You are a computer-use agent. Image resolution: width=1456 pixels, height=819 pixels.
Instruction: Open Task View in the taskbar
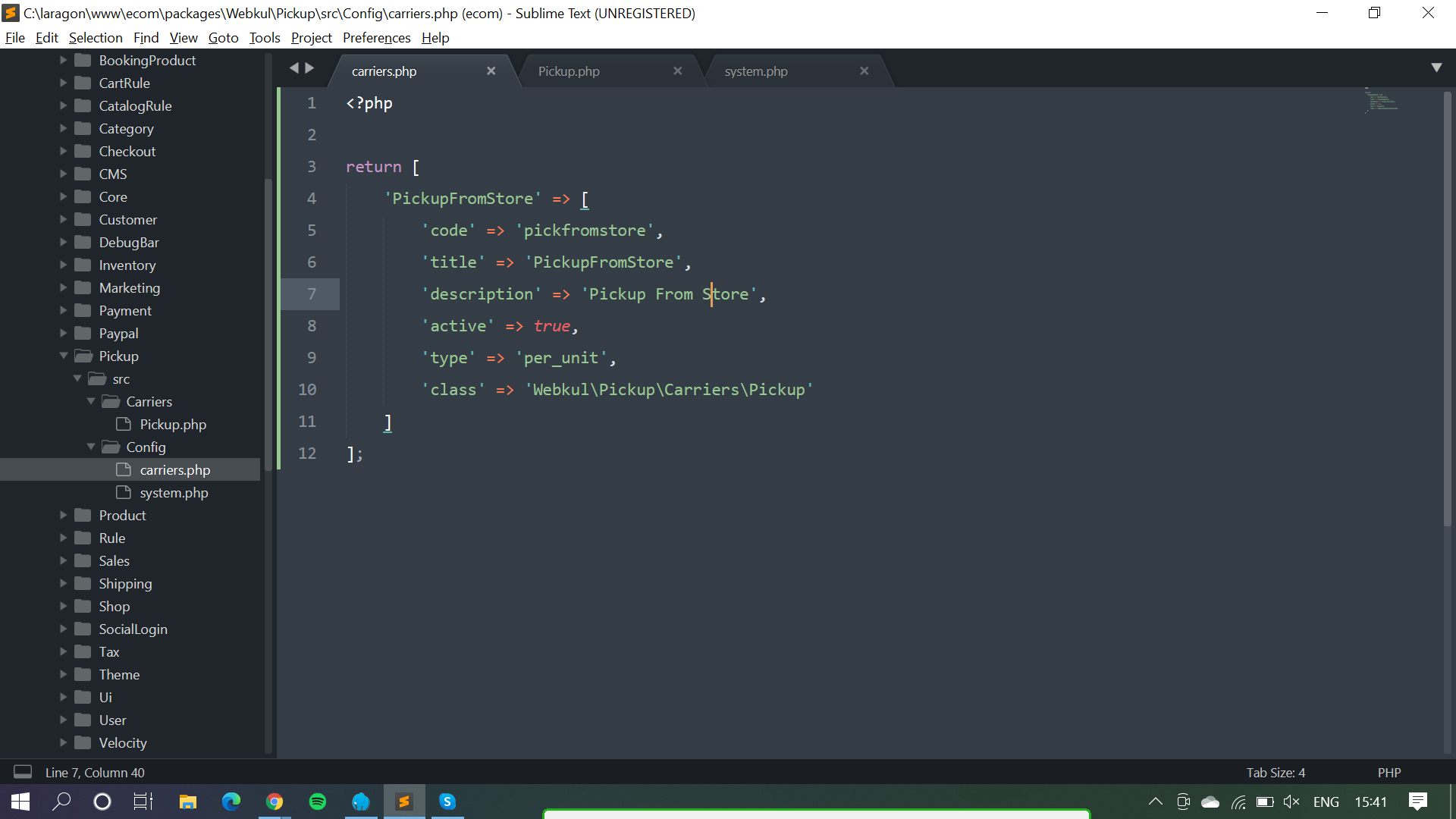pyautogui.click(x=143, y=802)
